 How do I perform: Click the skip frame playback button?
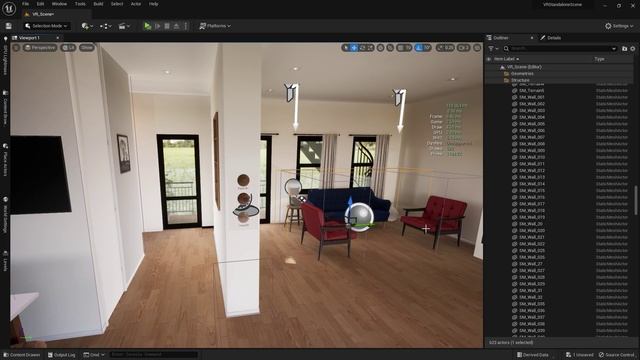click(158, 26)
